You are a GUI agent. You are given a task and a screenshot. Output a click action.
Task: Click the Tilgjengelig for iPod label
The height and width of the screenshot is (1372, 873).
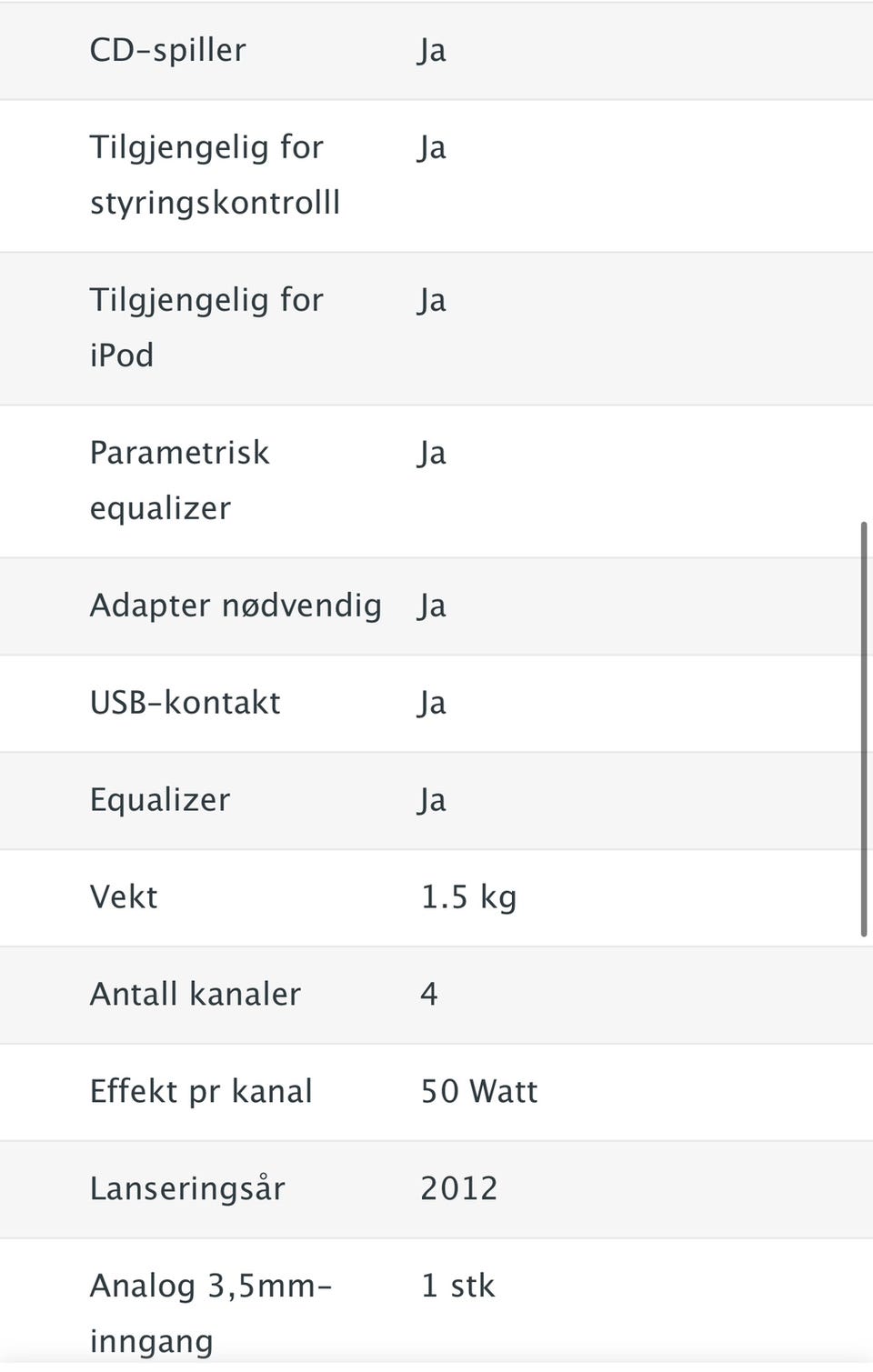click(x=206, y=327)
